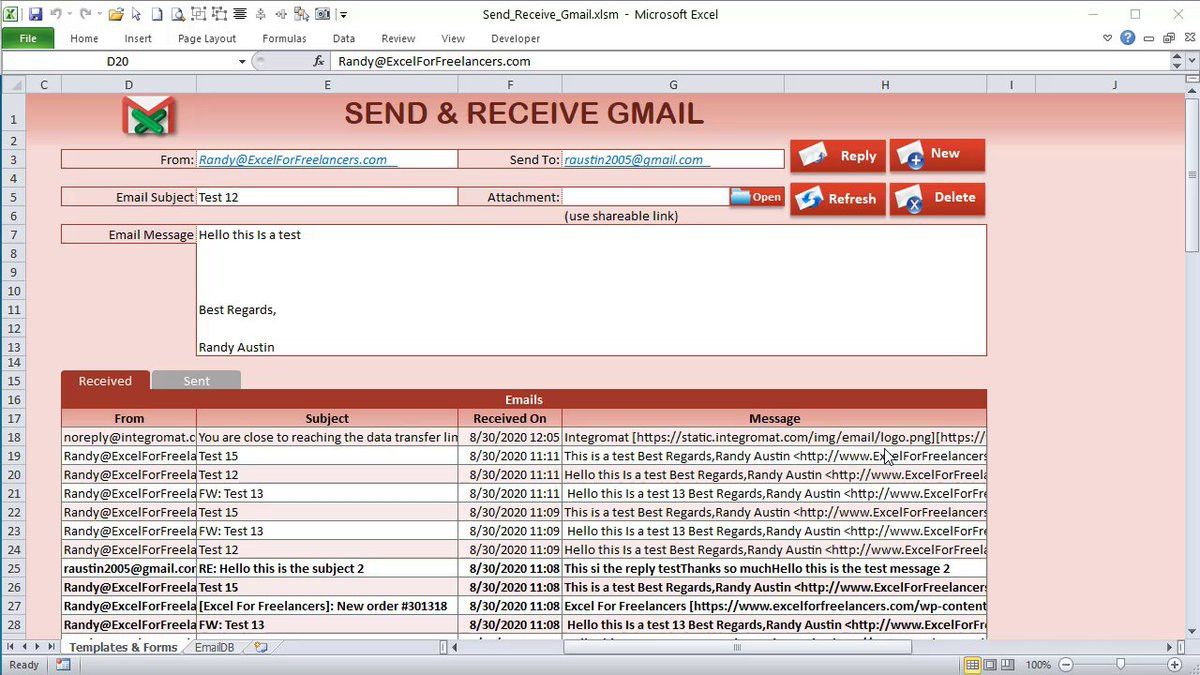The height and width of the screenshot is (675, 1200).
Task: Click the Attachment input cell
Action: point(646,197)
